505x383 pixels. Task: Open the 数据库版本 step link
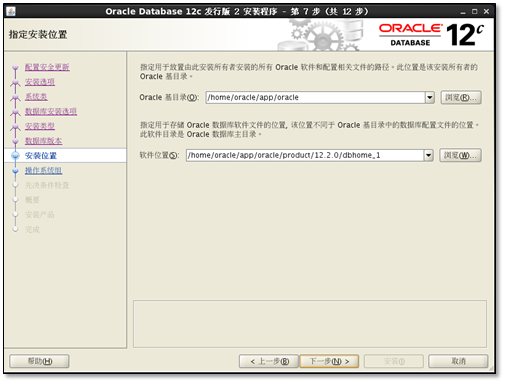43,141
